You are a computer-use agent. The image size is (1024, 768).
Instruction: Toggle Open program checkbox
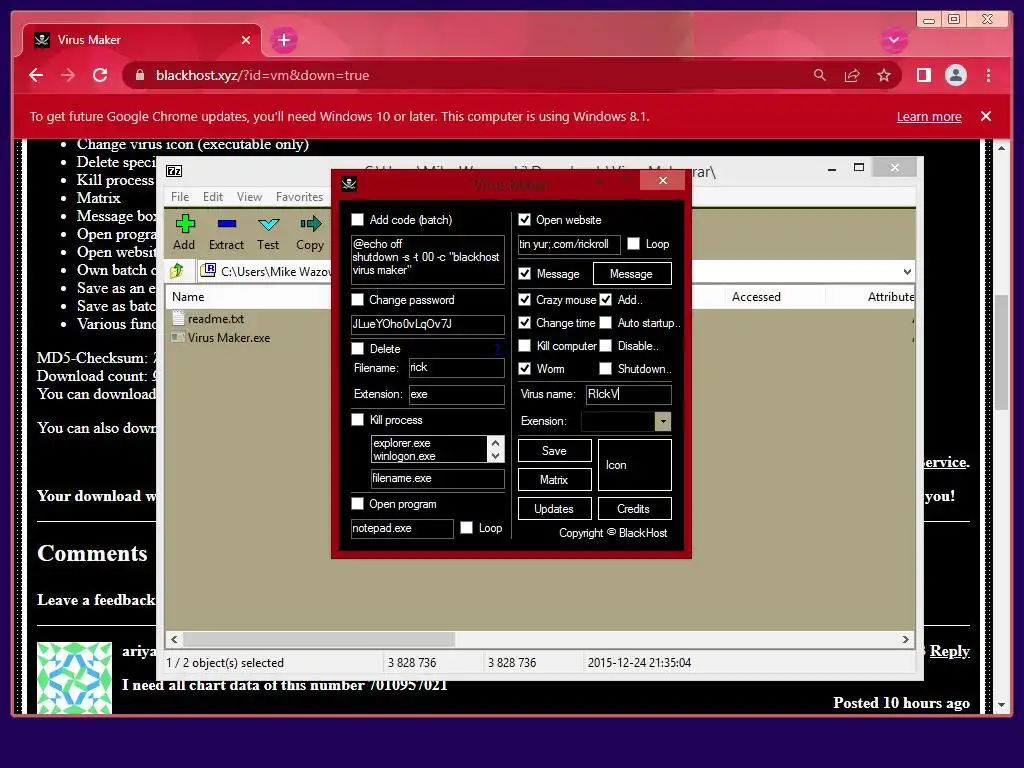[357, 504]
